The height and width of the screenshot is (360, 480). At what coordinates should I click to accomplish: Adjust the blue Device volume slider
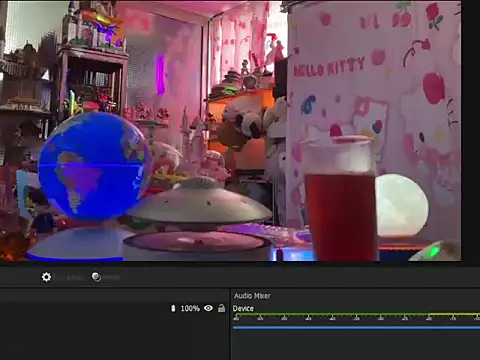coord(356,328)
